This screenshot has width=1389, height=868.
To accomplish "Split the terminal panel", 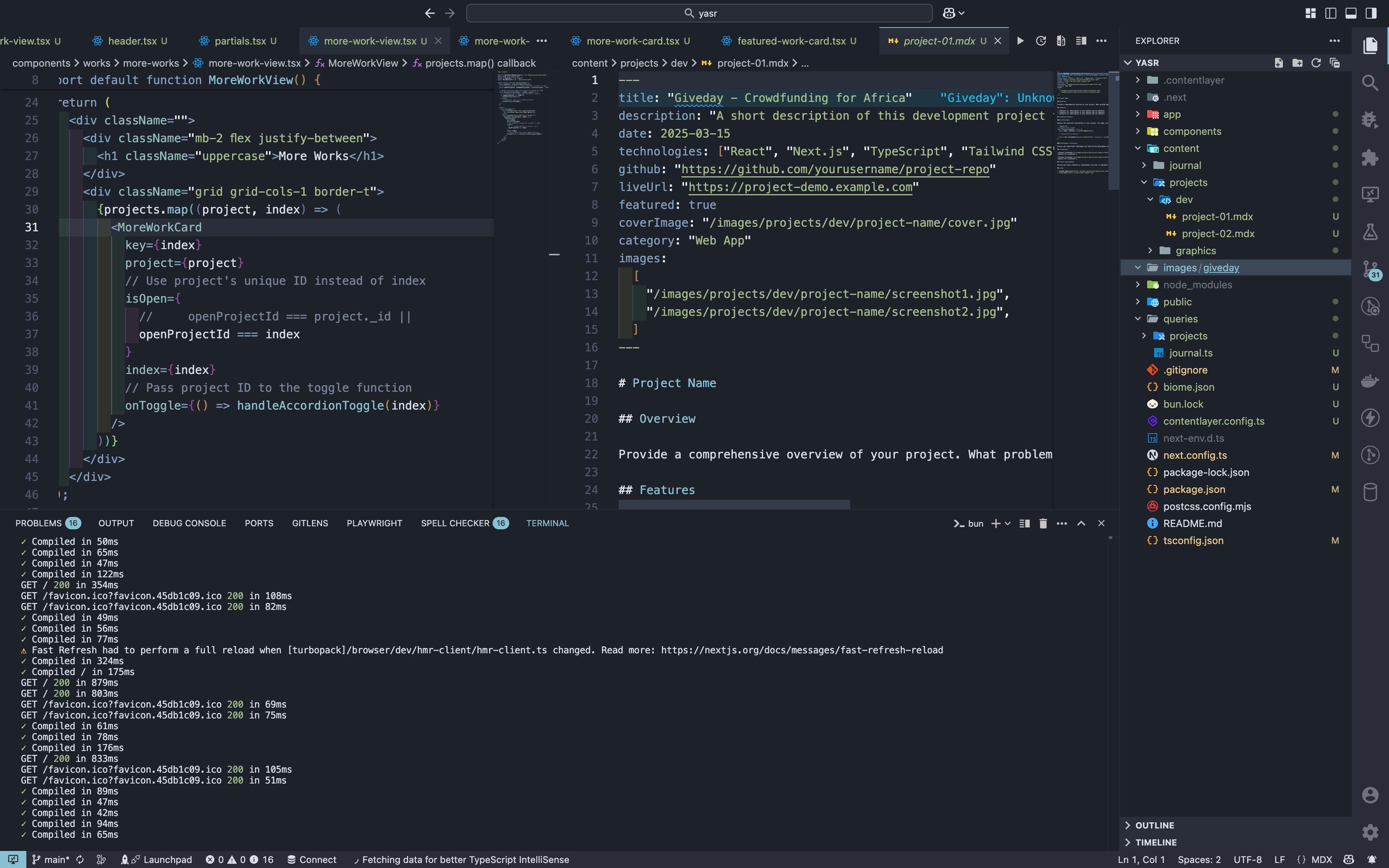I will (x=1025, y=523).
